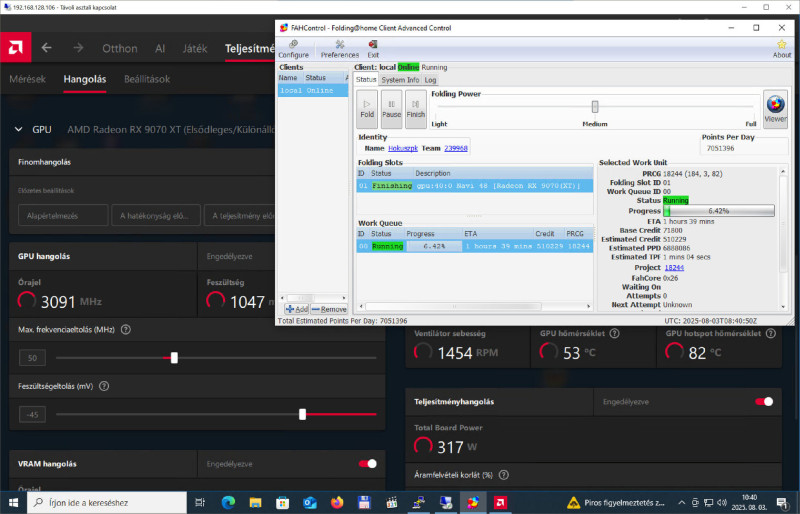Click the Folding Power slider handle
The image size is (800, 514).
point(595,106)
